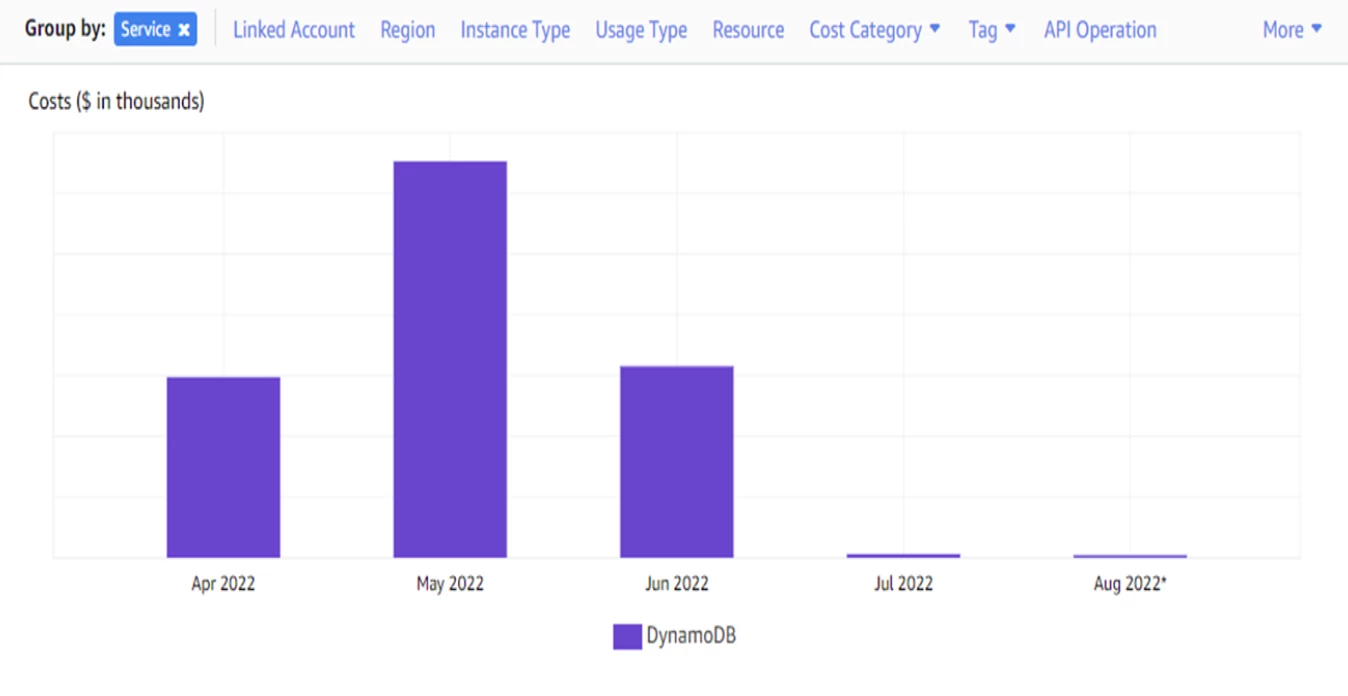This screenshot has width=1348, height=696.
Task: Select the May 2022 axis label
Action: pyautogui.click(x=450, y=583)
